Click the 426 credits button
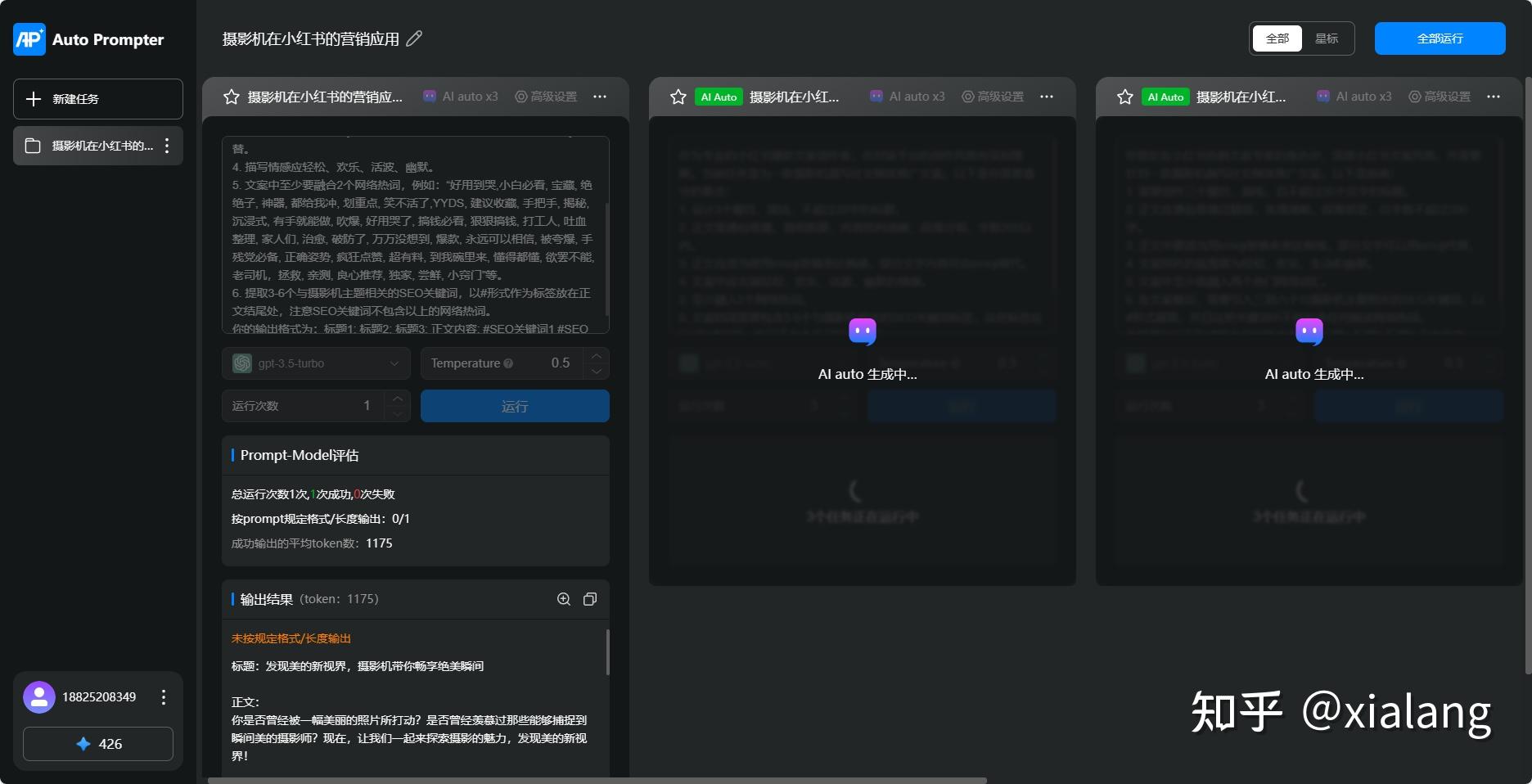Image resolution: width=1532 pixels, height=784 pixels. (98, 744)
